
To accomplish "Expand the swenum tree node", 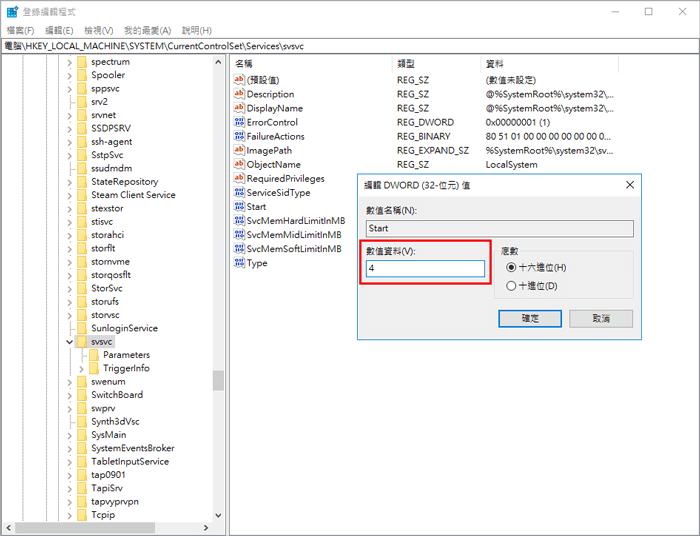I will (69, 382).
